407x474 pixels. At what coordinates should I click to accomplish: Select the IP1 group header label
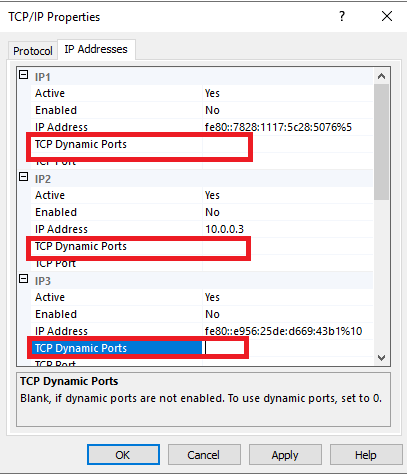tap(43, 77)
